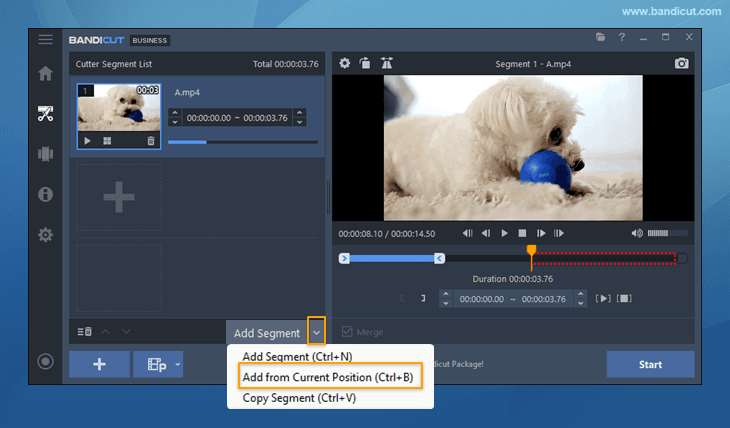Toggle the Merge checkbox
The width and height of the screenshot is (730, 428).
click(348, 332)
